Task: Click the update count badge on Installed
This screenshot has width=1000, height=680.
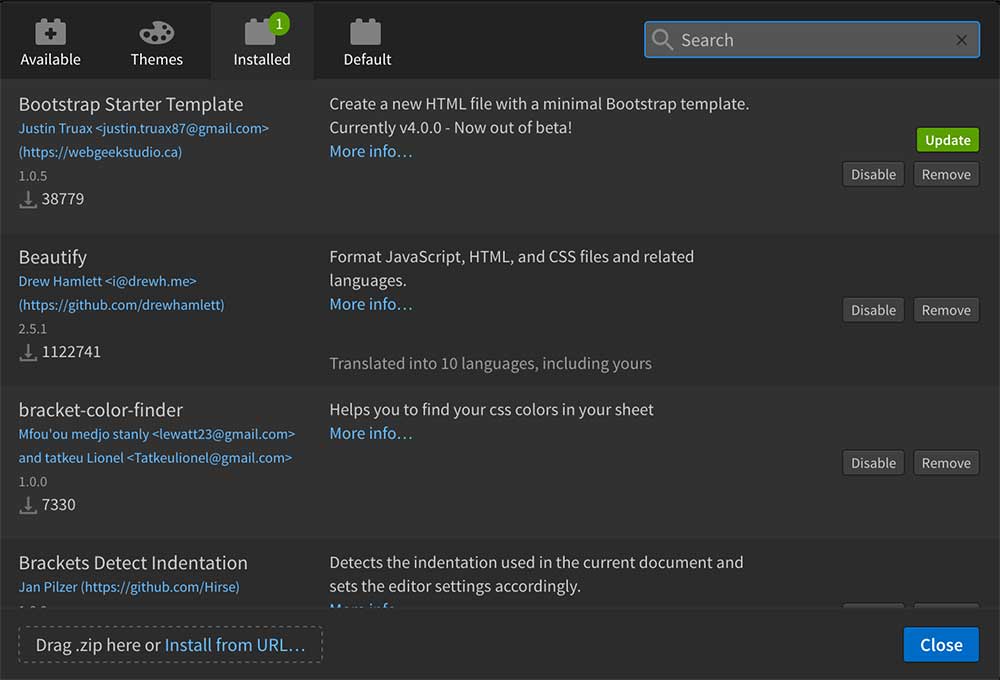Action: point(279,22)
